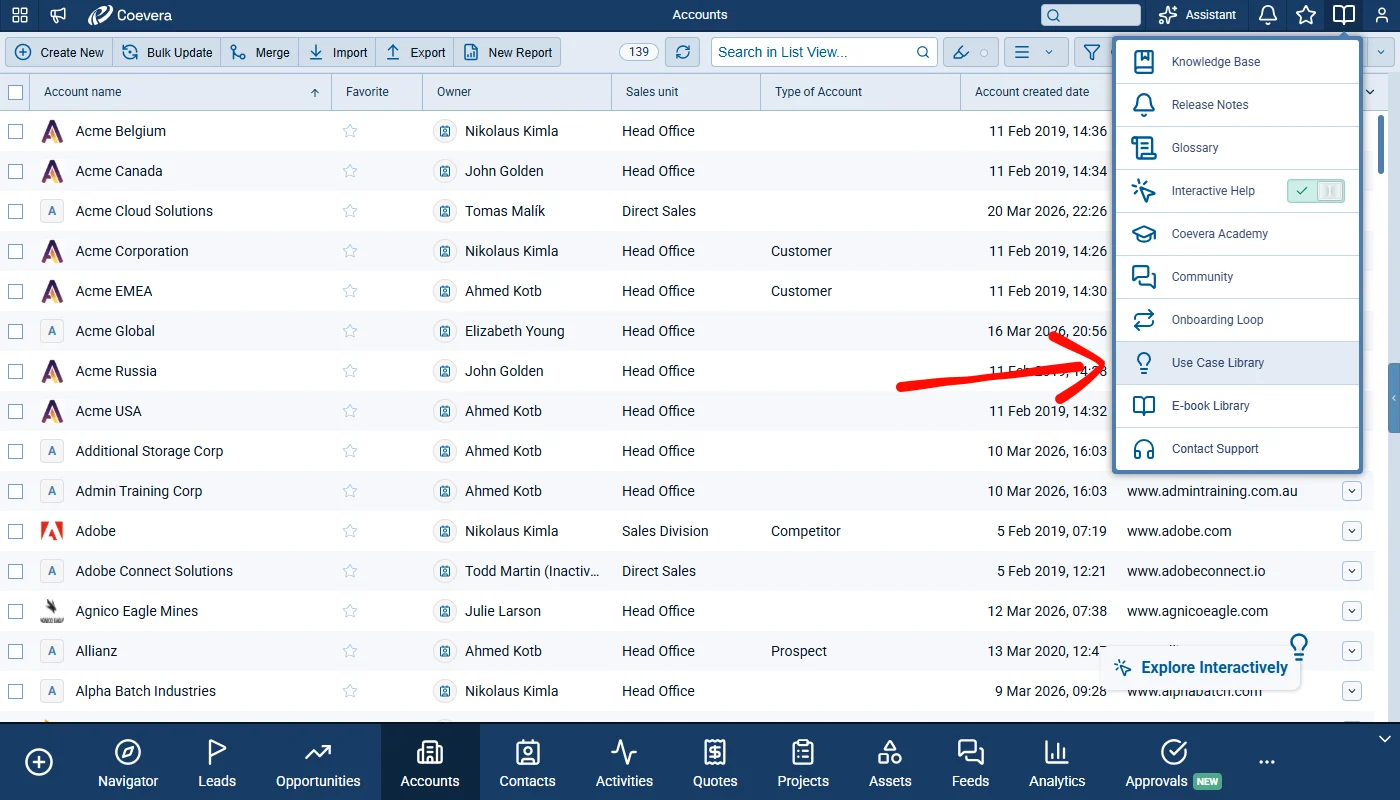
Task: Open Analytics in bottom navigation
Action: click(1057, 762)
